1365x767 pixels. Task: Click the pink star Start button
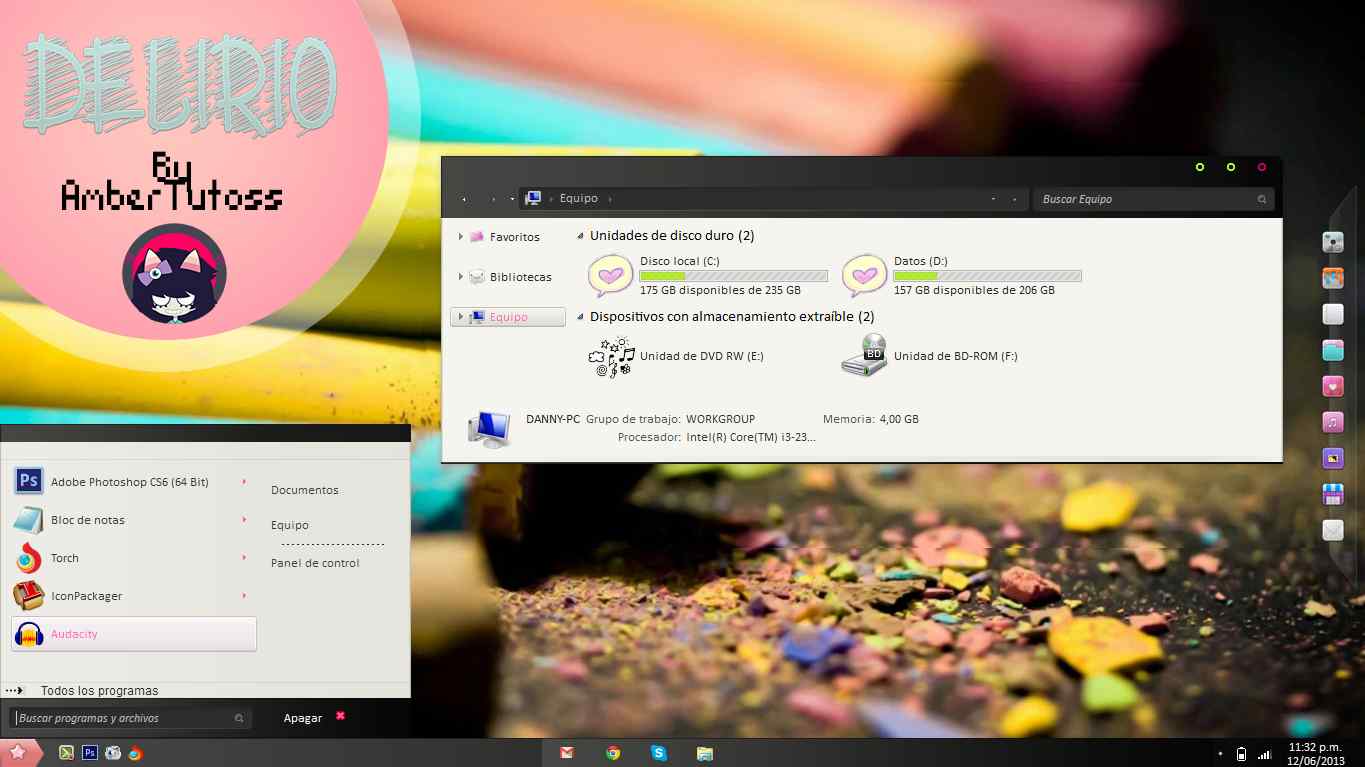click(19, 752)
